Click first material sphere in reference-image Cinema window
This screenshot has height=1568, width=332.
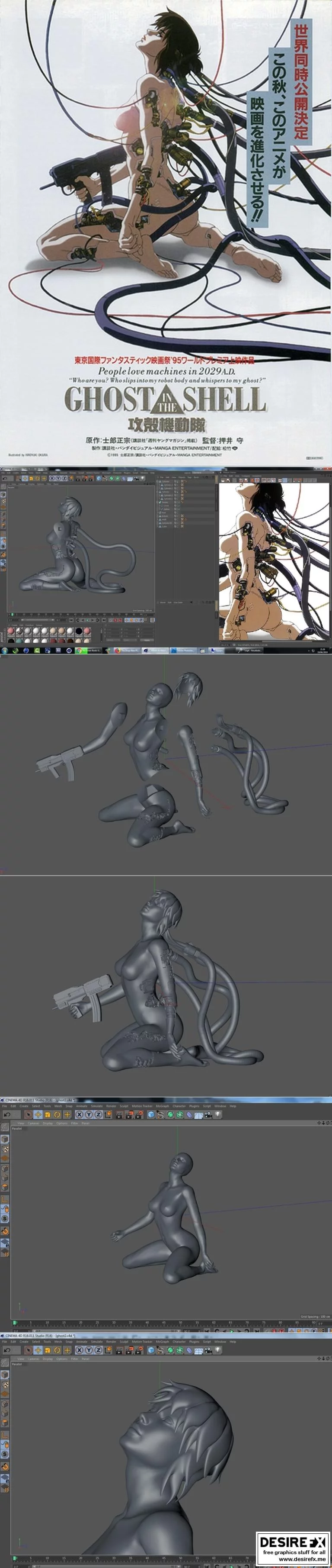pyautogui.click(x=10, y=631)
